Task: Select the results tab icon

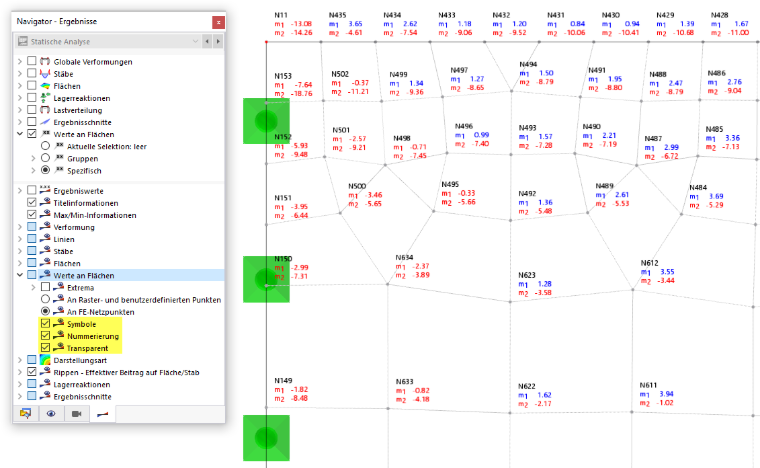Action: [102, 414]
